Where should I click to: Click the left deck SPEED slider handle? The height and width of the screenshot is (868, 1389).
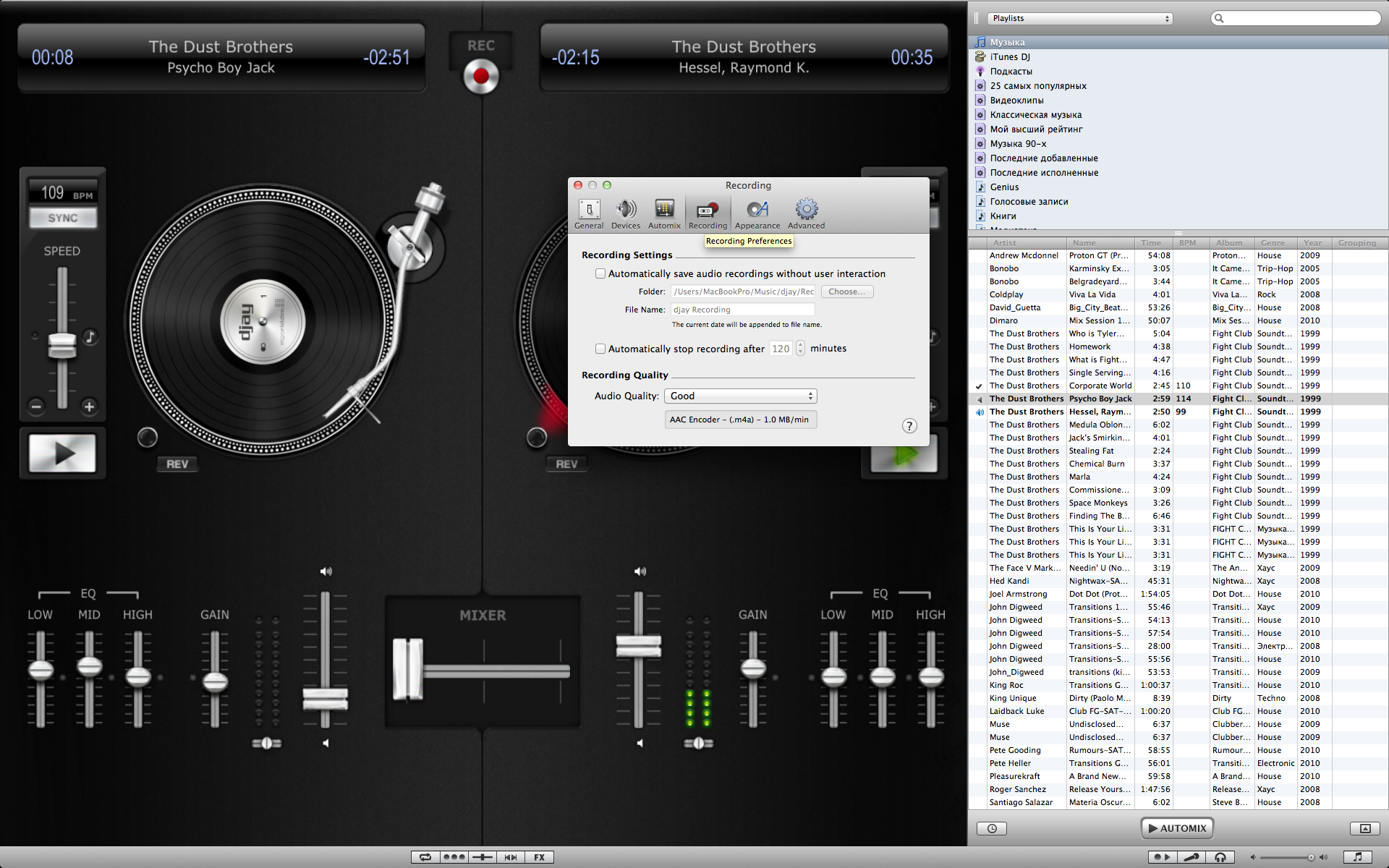62,345
